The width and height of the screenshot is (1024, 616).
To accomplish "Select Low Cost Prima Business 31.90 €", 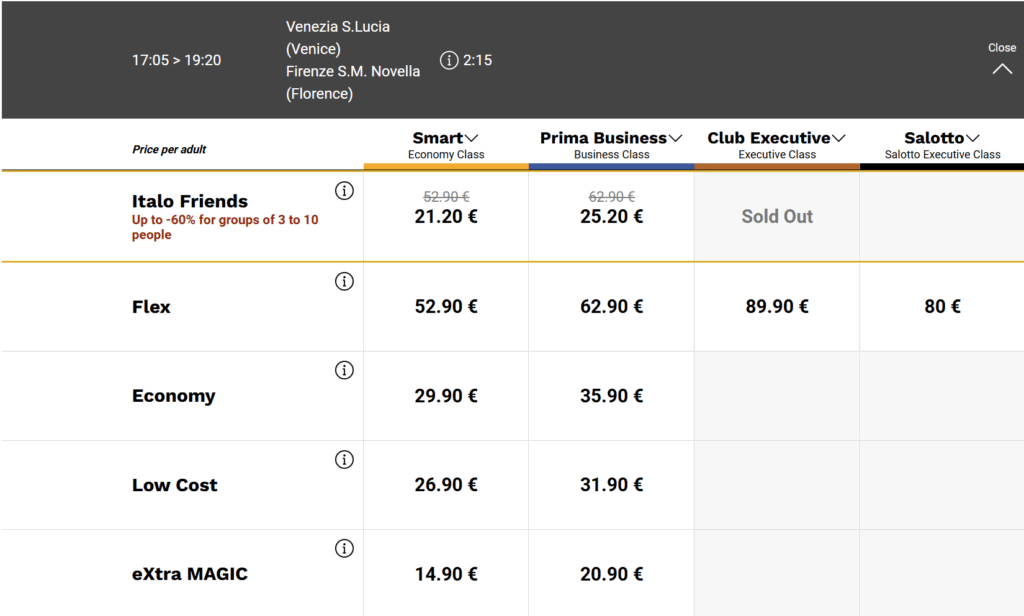I will 611,485.
